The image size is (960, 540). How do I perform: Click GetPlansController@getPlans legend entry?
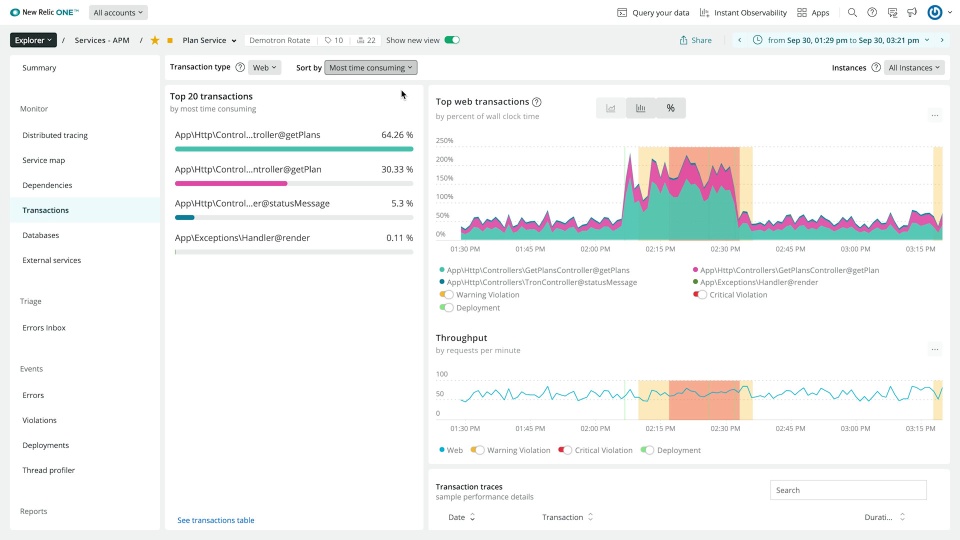coord(534,270)
